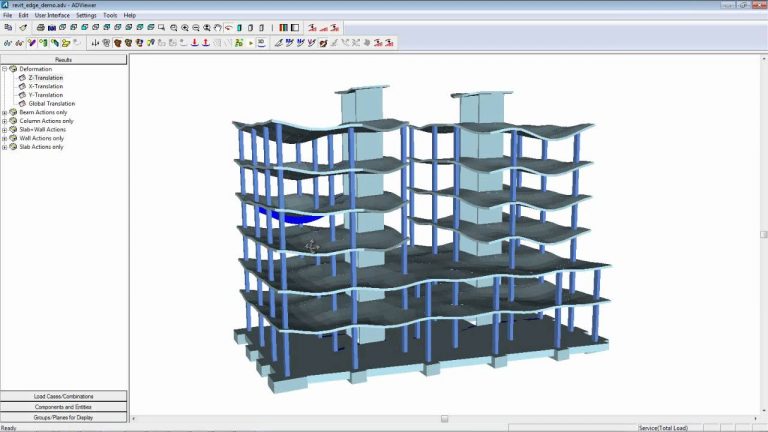768x432 pixels.
Task: Click the red curved rotate arrow icon
Action: (x=228, y=28)
